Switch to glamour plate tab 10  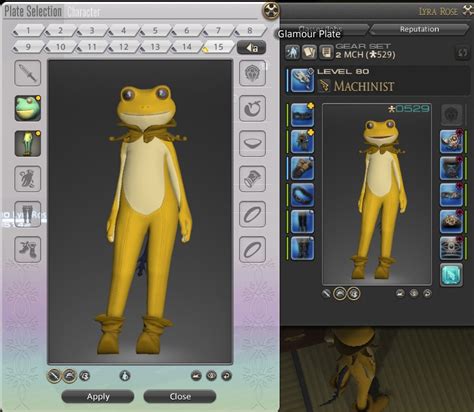(60, 47)
